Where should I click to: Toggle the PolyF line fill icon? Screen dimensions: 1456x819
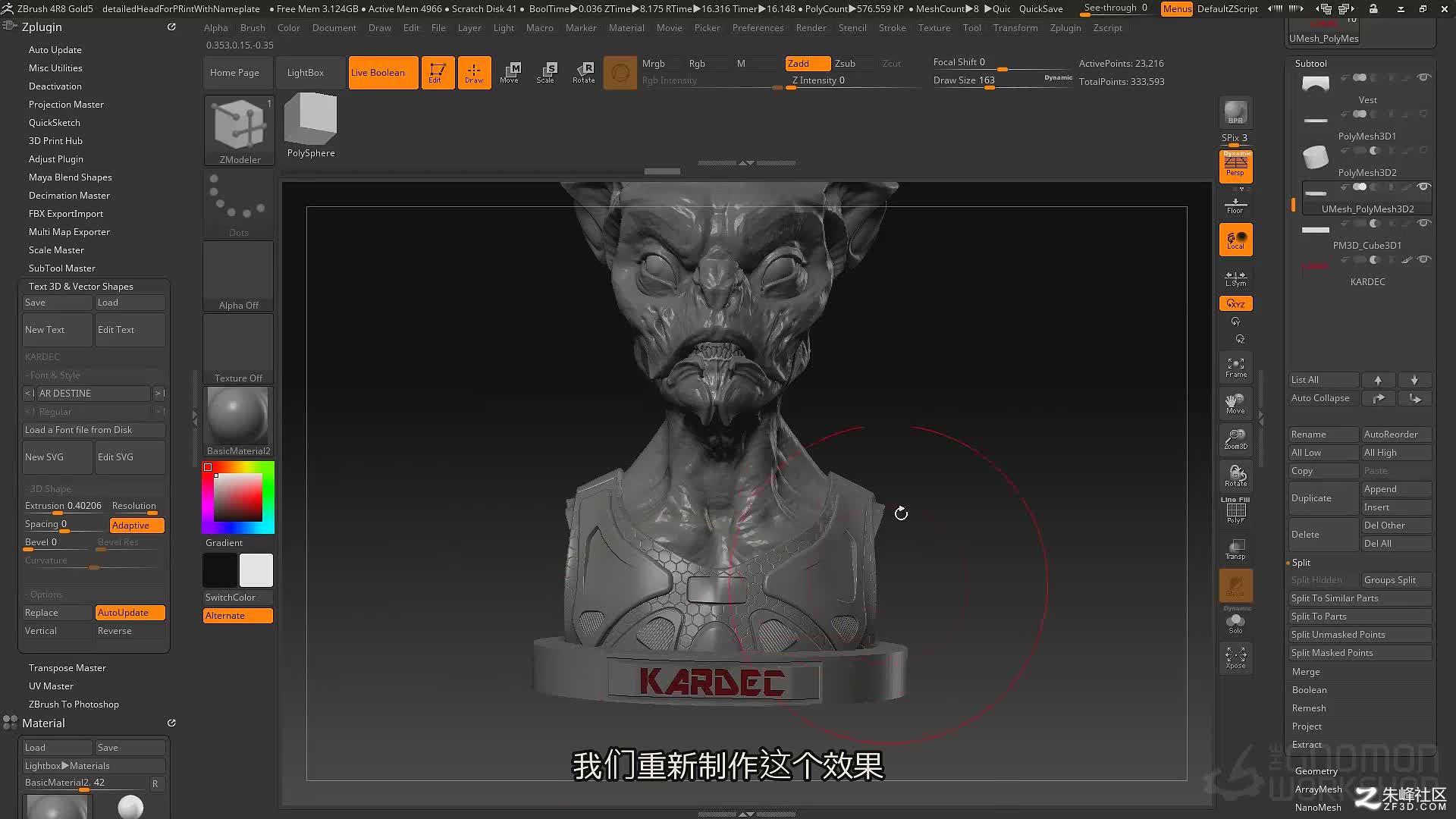click(x=1235, y=510)
